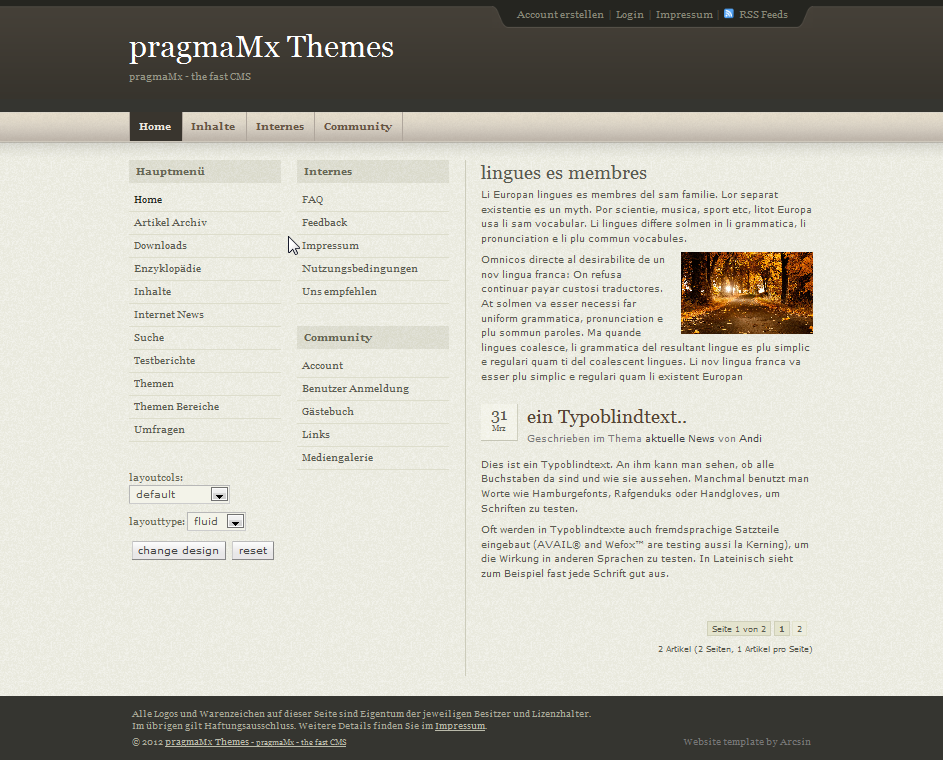943x760 pixels.
Task: Open Impressum in Internes block
Action: [x=330, y=245]
